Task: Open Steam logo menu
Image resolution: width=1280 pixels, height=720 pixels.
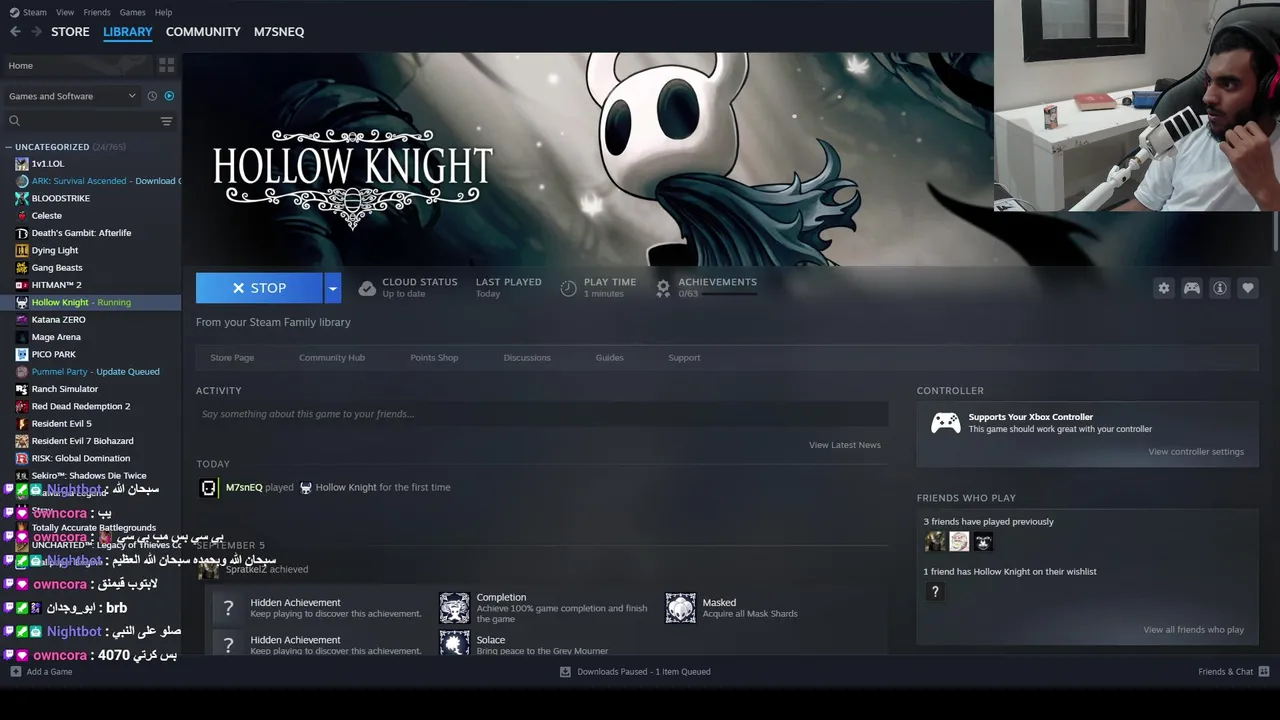Action: click(x=28, y=12)
